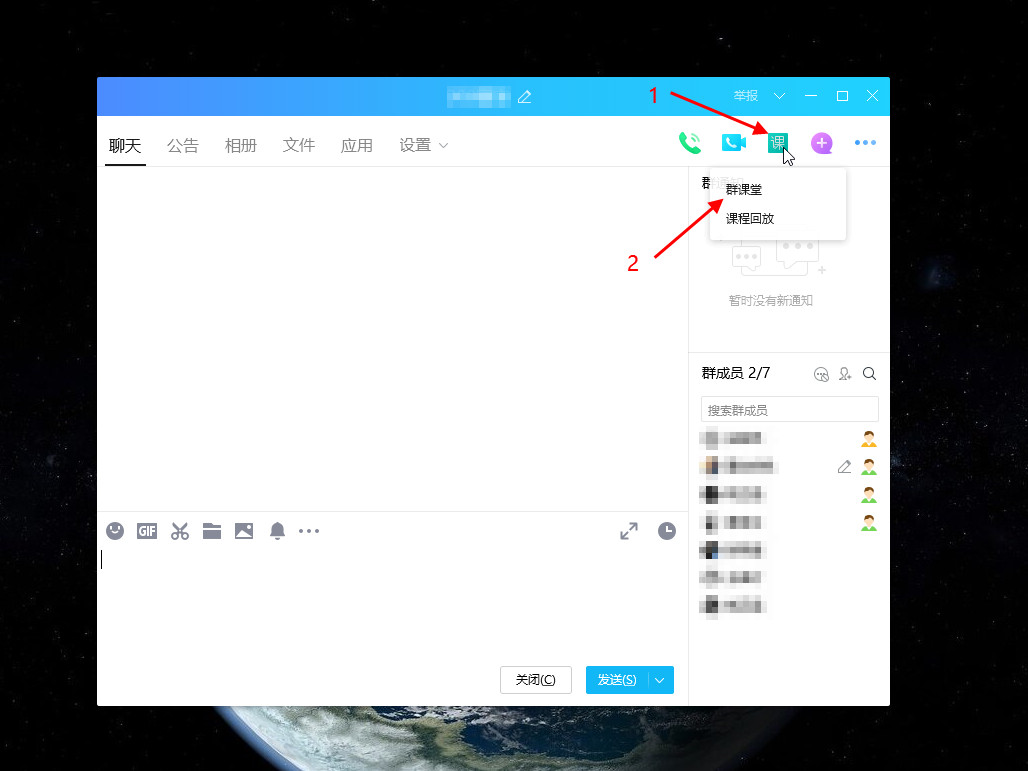Switch to the 公告 tab
The image size is (1028, 771).
pyautogui.click(x=183, y=145)
